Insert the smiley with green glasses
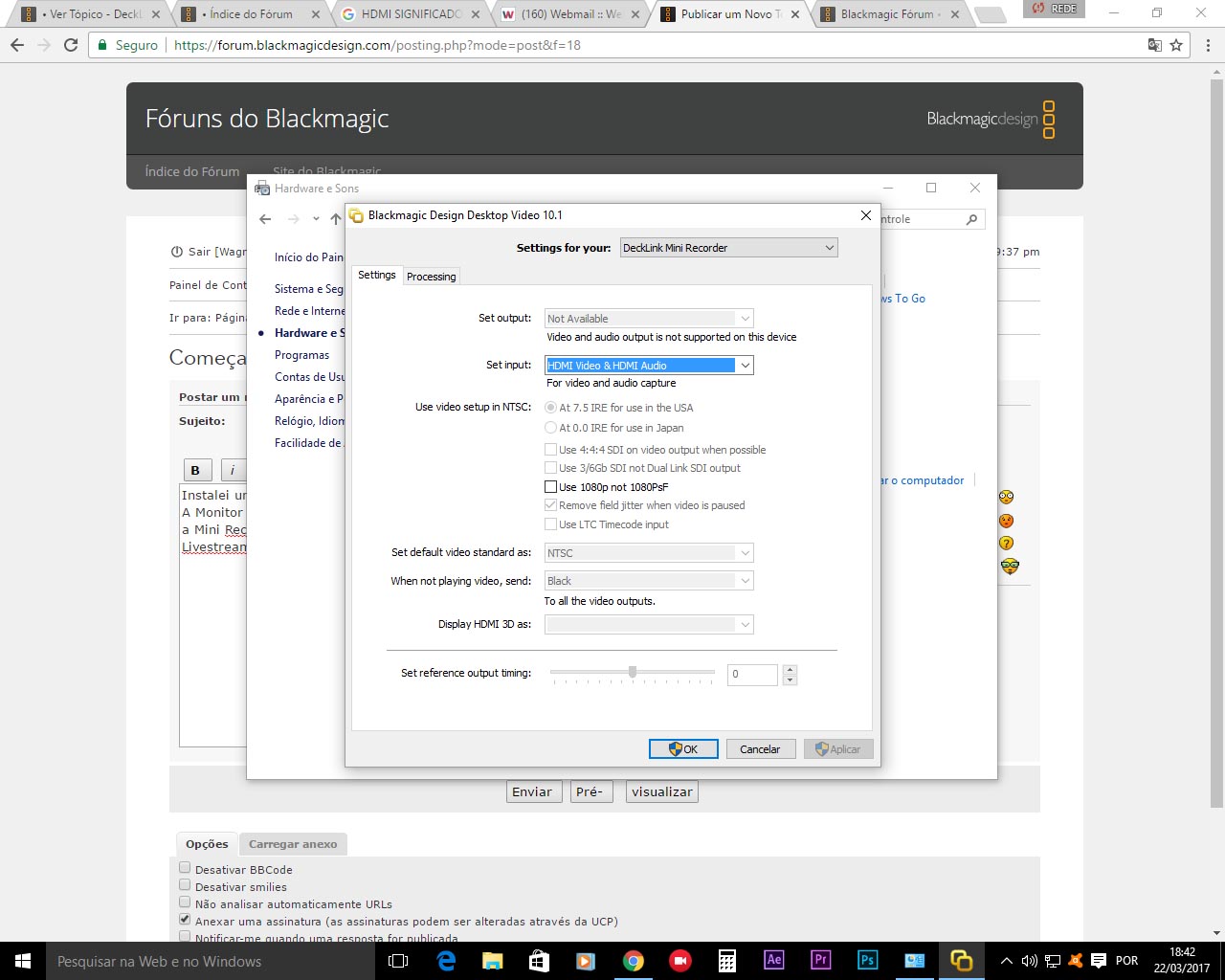 click(1010, 567)
